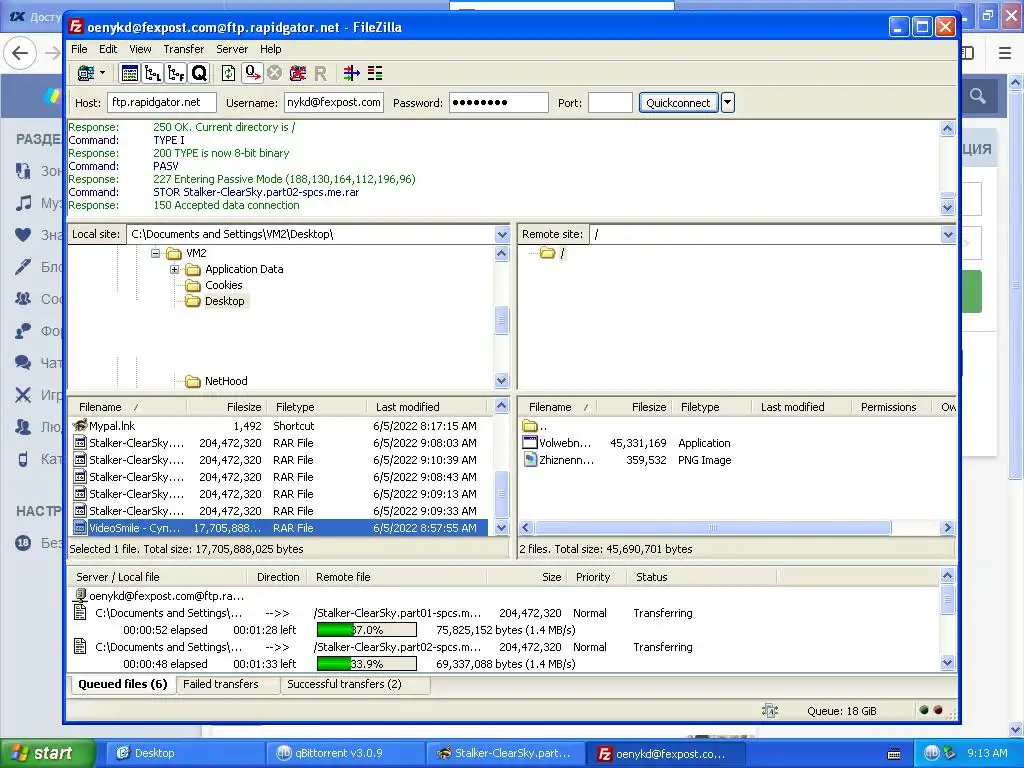Click the Quickconnect button

click(x=678, y=103)
